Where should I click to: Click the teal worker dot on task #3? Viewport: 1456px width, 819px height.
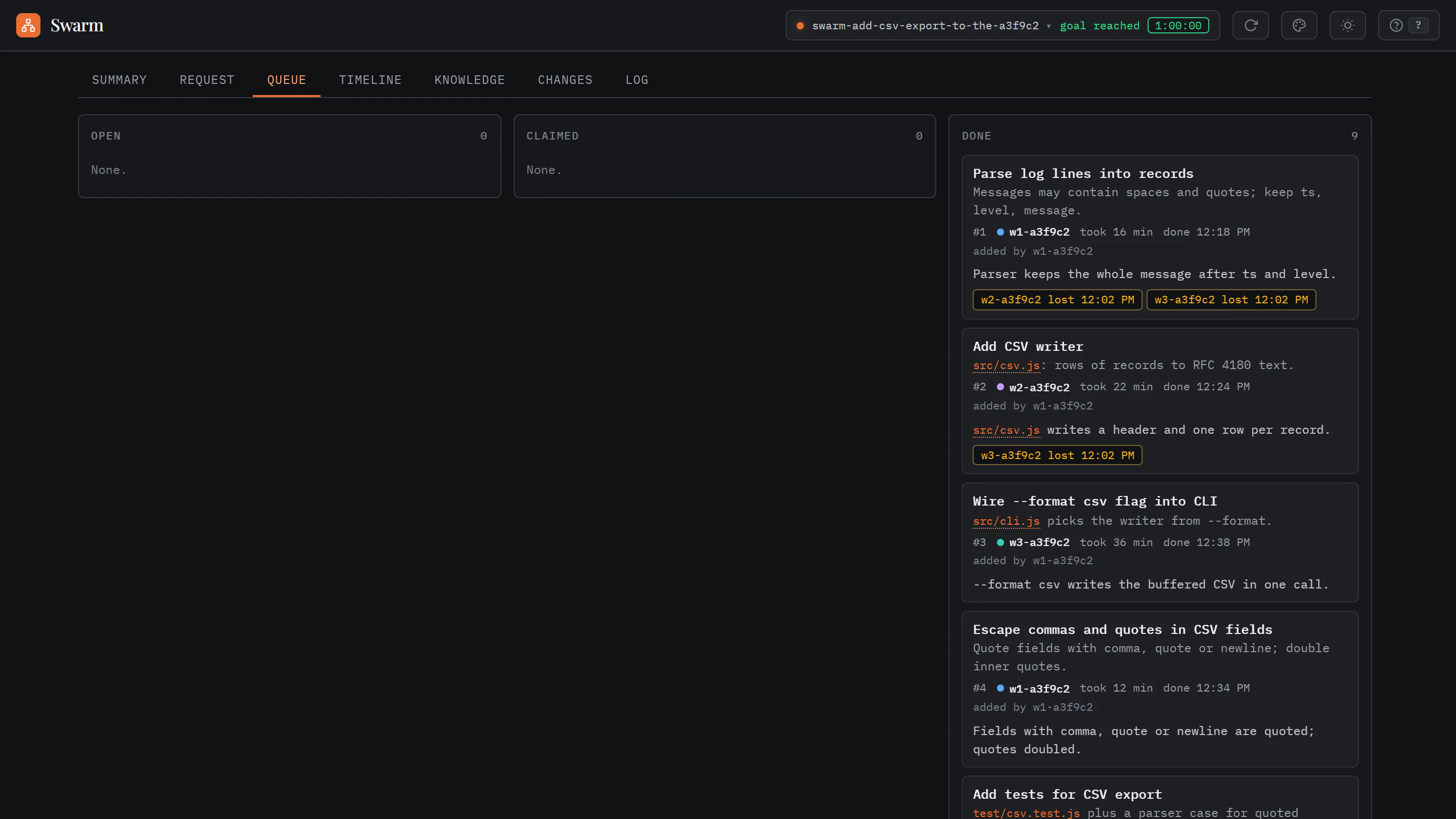1000,542
